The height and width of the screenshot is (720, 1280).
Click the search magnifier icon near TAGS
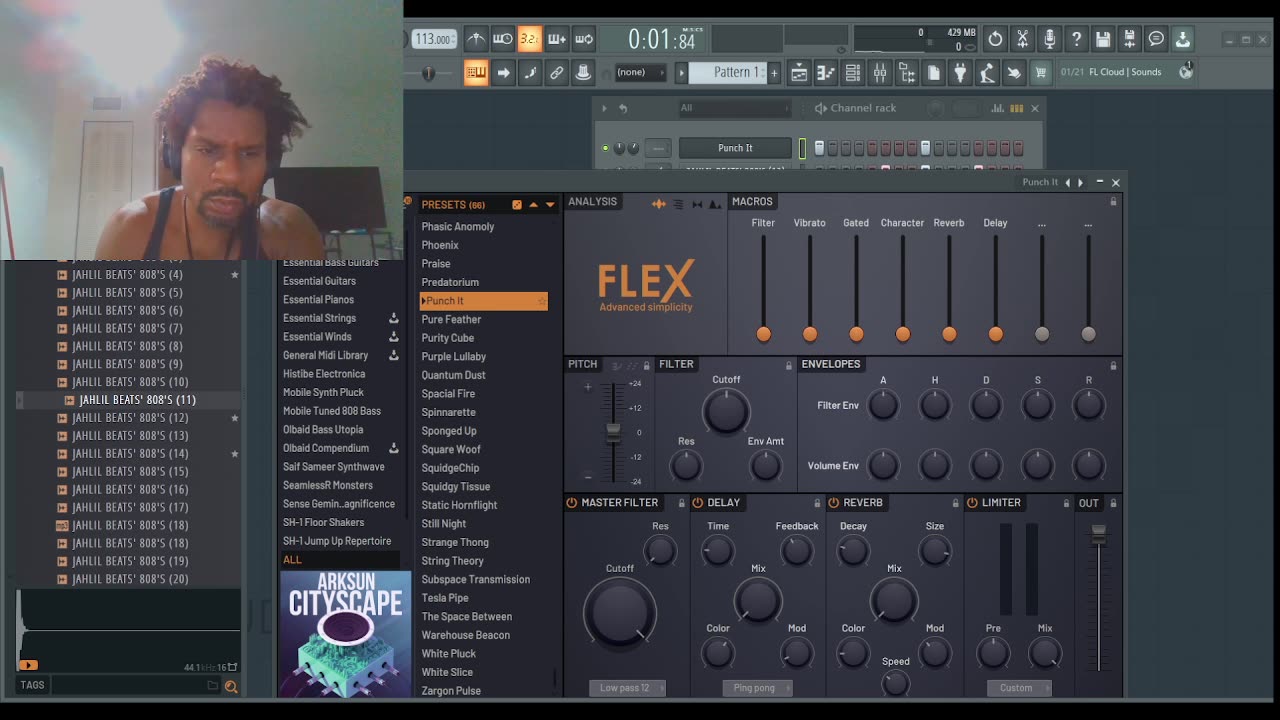[231, 686]
